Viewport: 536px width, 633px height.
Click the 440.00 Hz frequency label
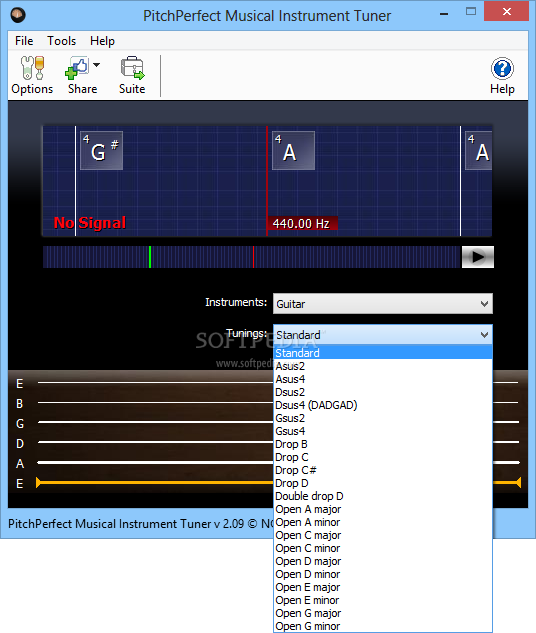[302, 224]
